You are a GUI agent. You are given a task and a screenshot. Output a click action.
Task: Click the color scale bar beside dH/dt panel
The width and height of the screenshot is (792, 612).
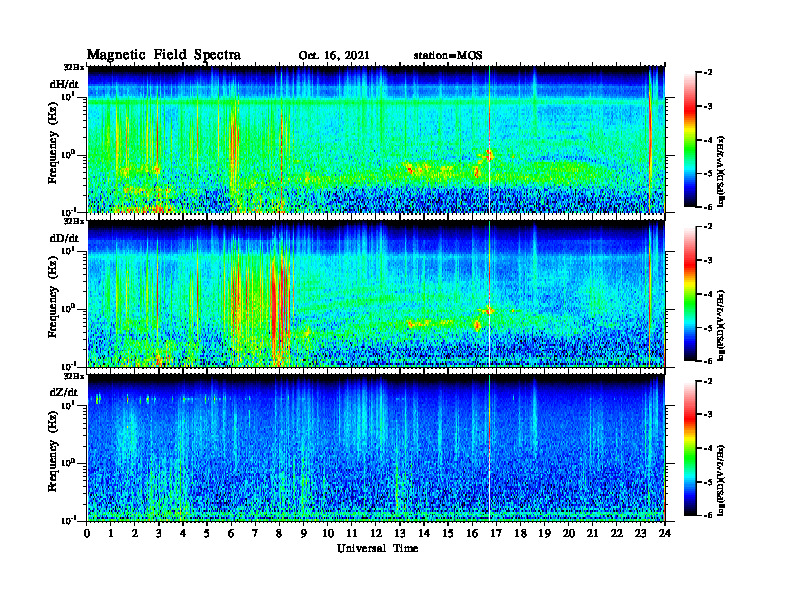[690, 140]
